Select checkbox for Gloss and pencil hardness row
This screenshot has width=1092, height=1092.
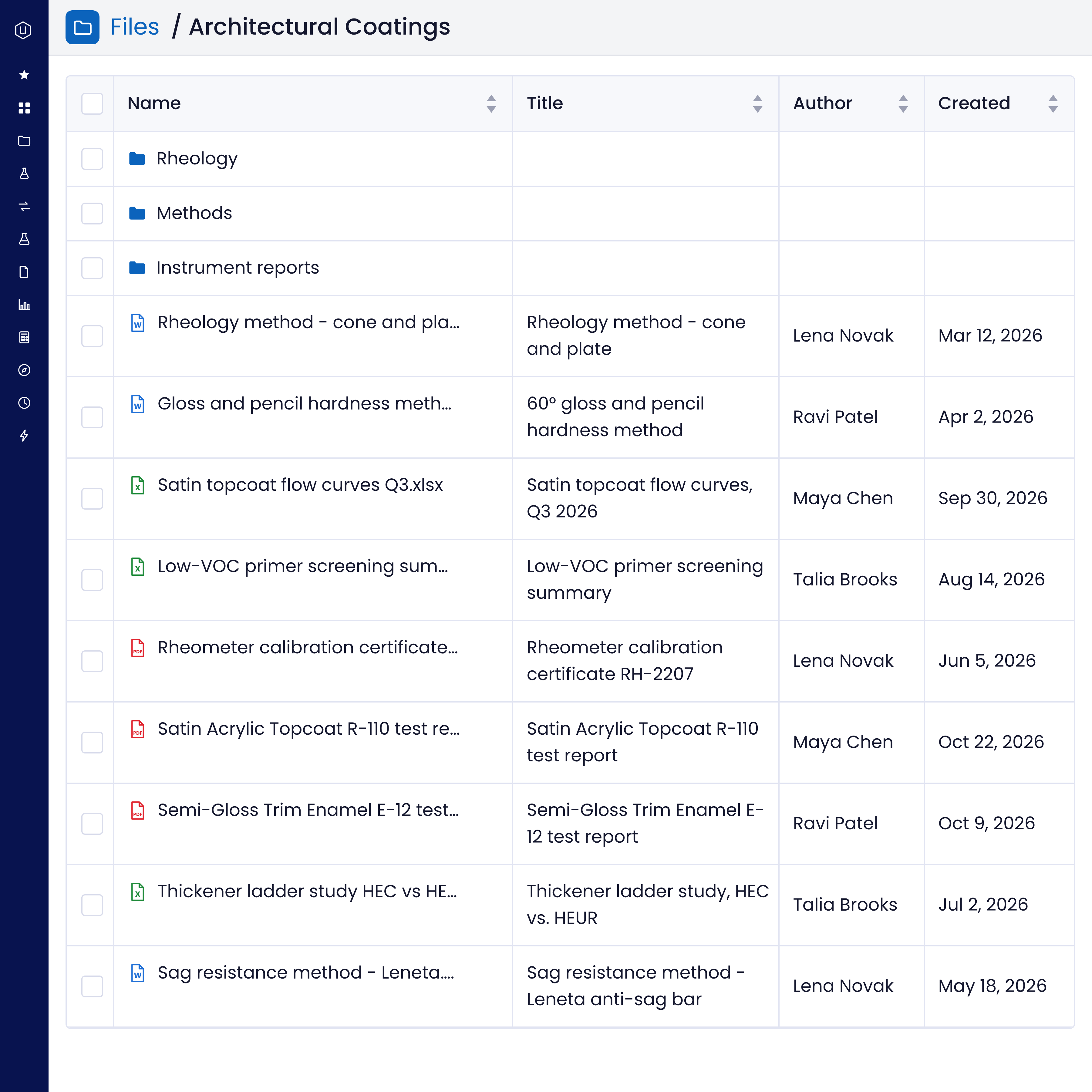[92, 417]
